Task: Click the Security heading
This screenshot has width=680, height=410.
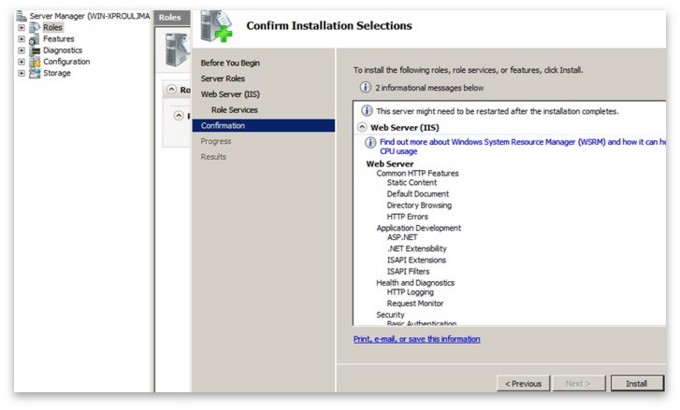Action: pos(390,315)
